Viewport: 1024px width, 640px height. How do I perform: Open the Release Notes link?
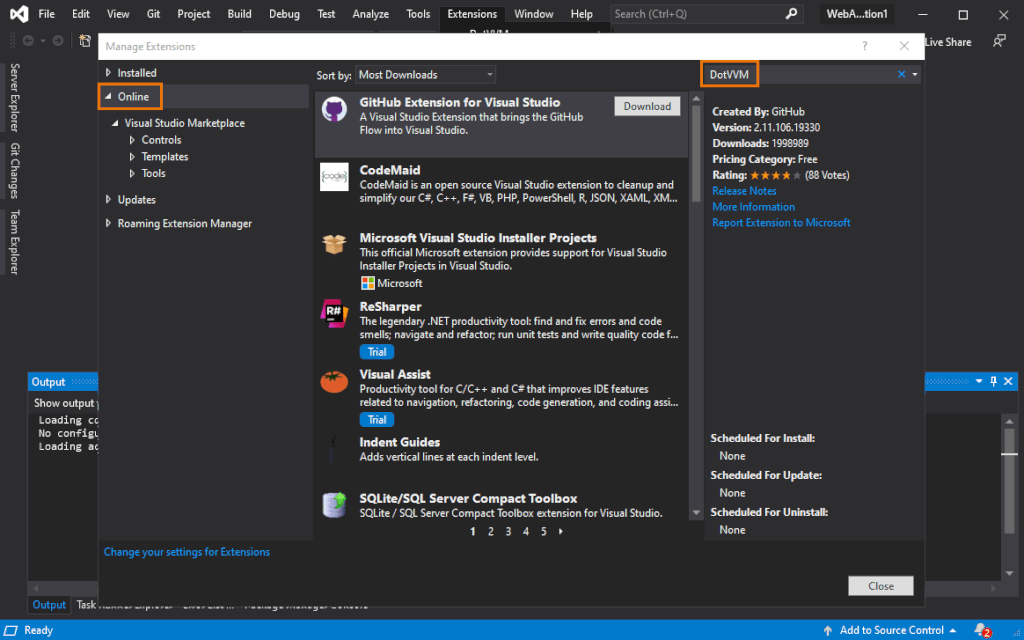coord(744,191)
